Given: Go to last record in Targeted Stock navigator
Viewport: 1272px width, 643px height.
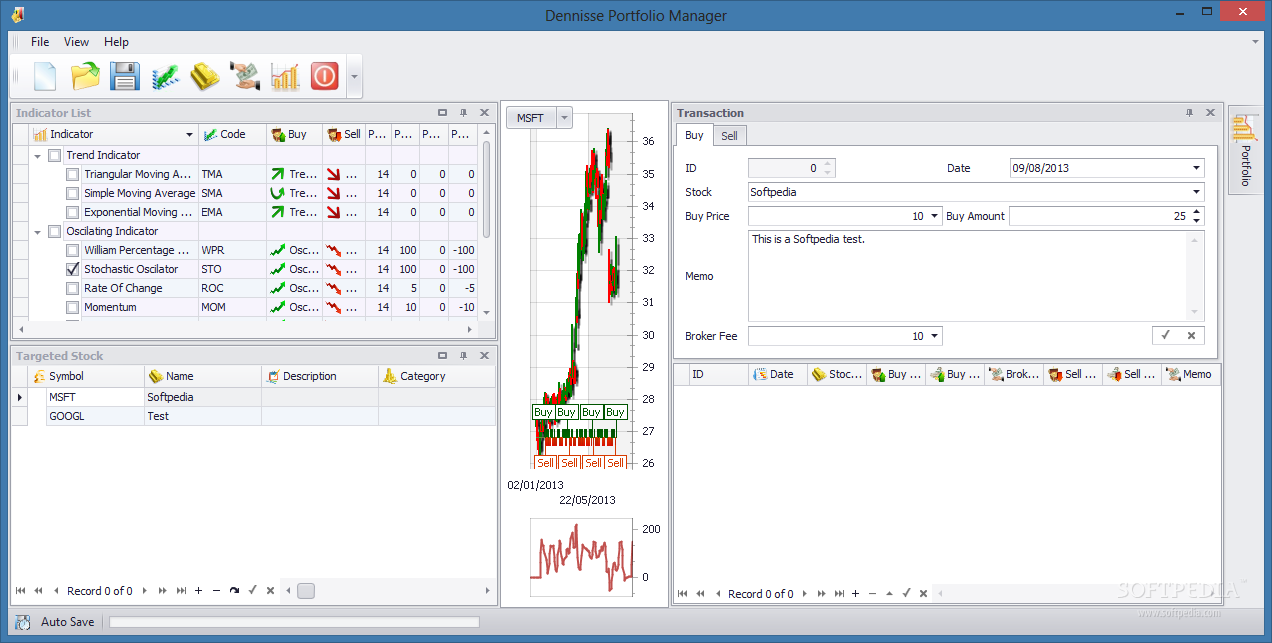Looking at the screenshot, I should point(181,591).
